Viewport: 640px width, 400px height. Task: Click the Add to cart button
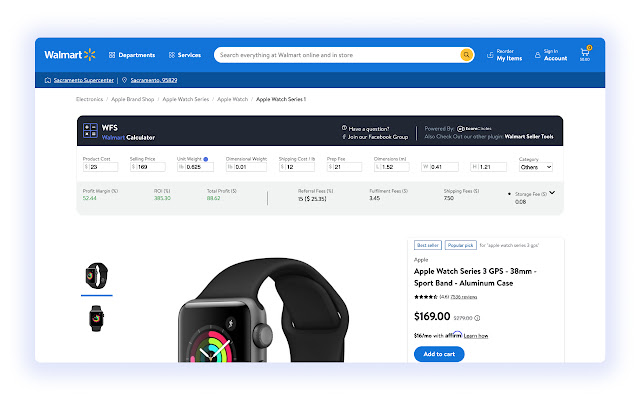coord(439,354)
